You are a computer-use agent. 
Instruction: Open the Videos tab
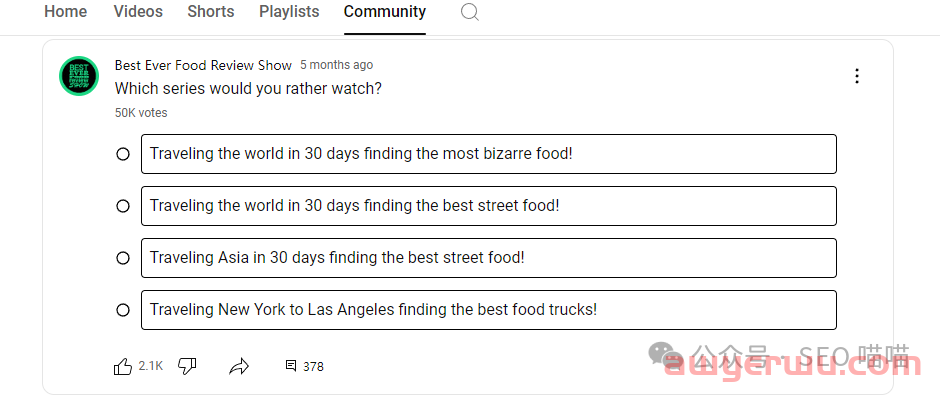(138, 11)
